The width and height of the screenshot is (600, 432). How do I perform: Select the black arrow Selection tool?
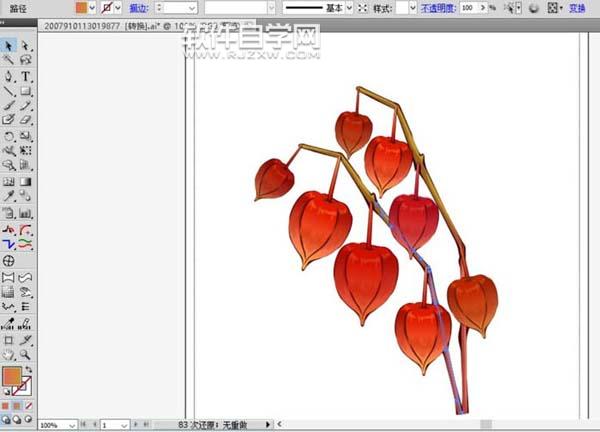pyautogui.click(x=9, y=46)
